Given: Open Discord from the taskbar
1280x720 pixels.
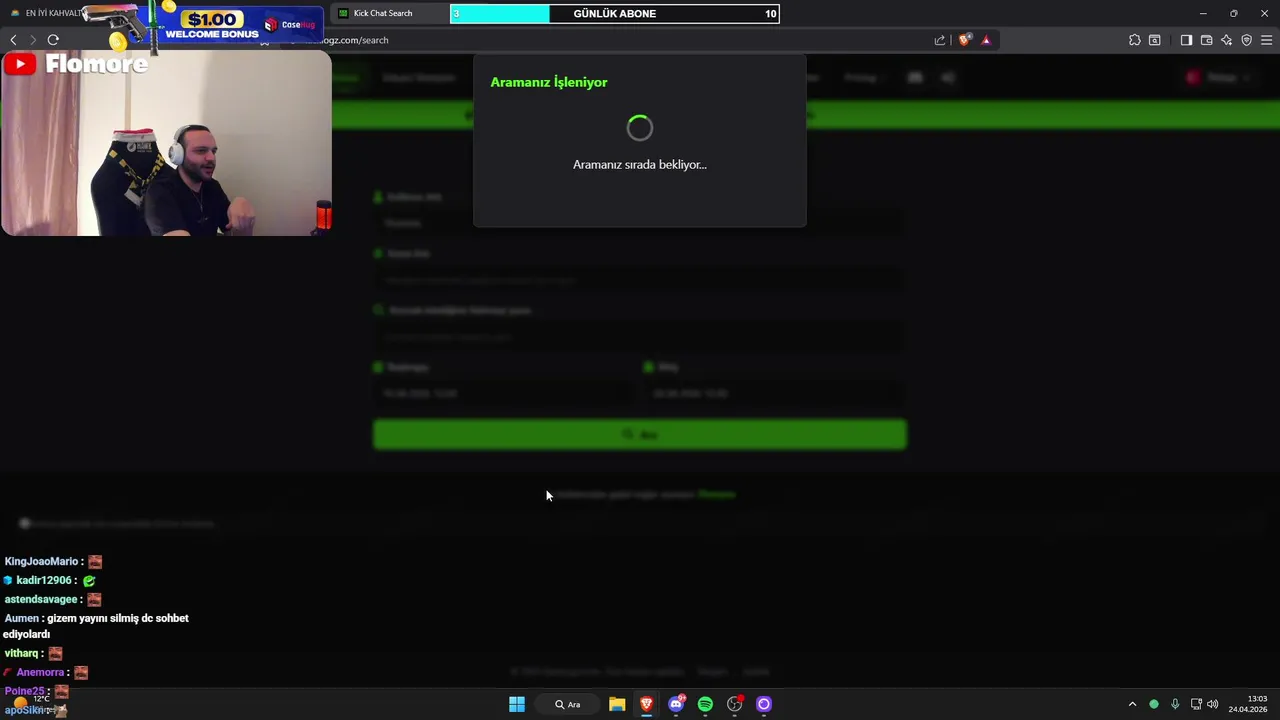Looking at the screenshot, I should [676, 704].
